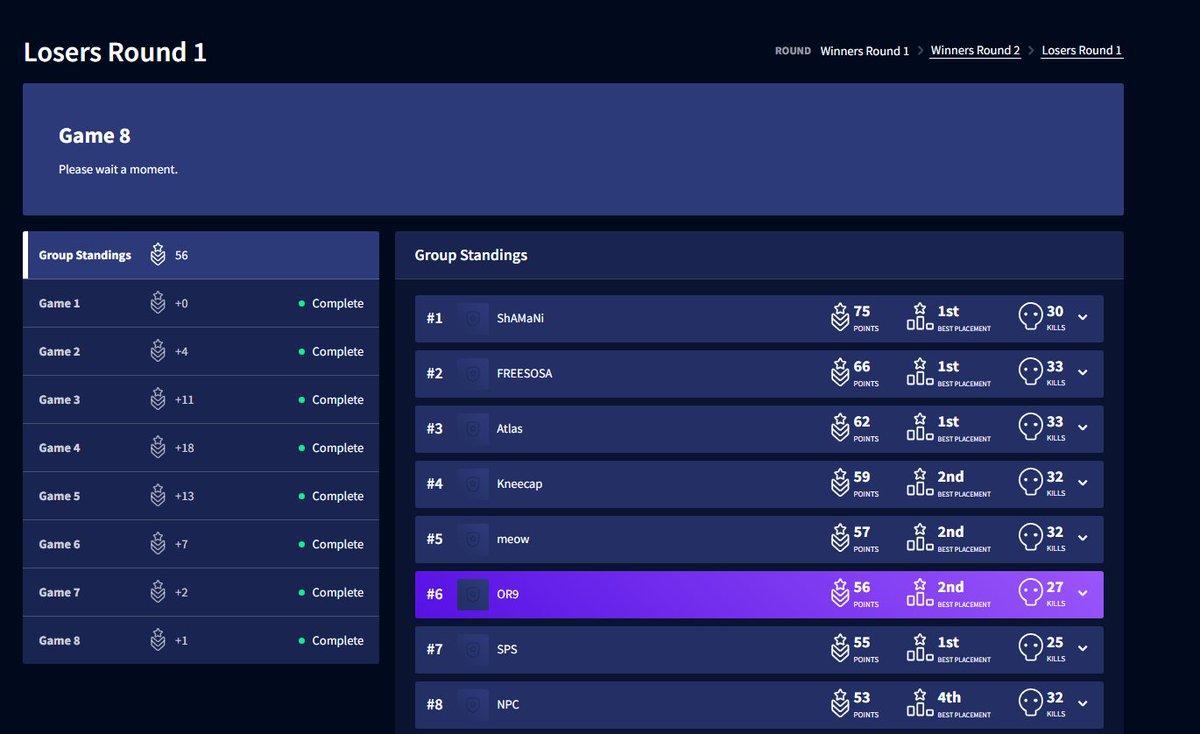Click FREESOSA's team shield avatar
The height and width of the screenshot is (734, 1200).
(x=473, y=373)
